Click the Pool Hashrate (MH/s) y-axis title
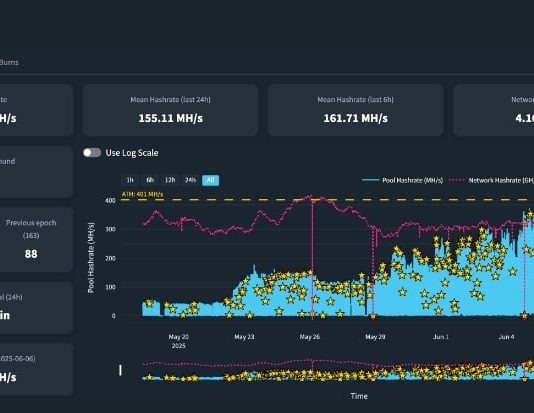534x413 pixels. pyautogui.click(x=91, y=257)
